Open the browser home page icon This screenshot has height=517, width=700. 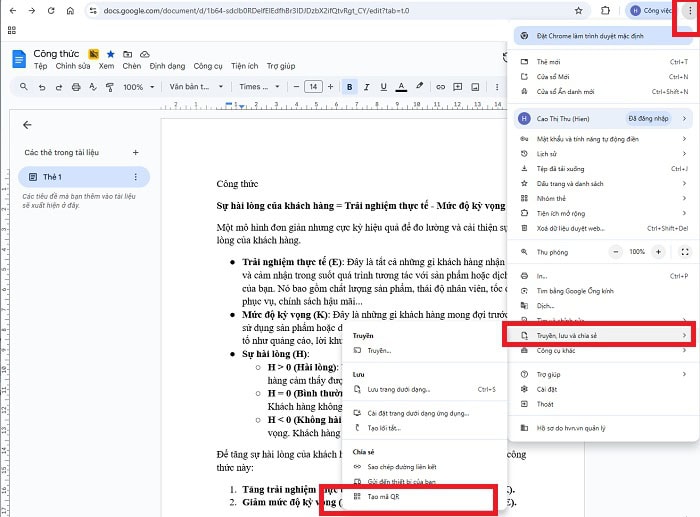(x=70, y=11)
